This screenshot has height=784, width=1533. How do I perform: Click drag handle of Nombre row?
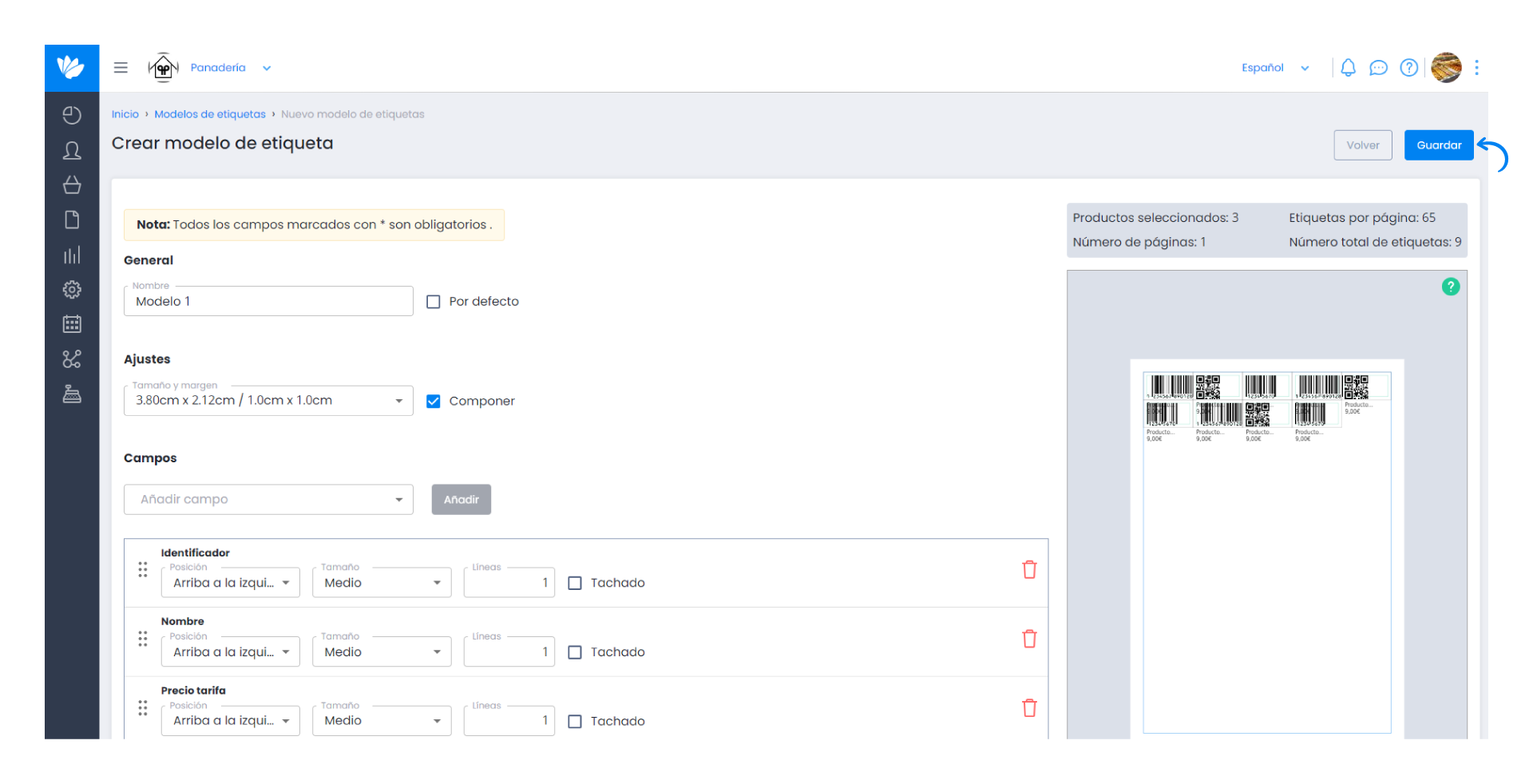143,639
